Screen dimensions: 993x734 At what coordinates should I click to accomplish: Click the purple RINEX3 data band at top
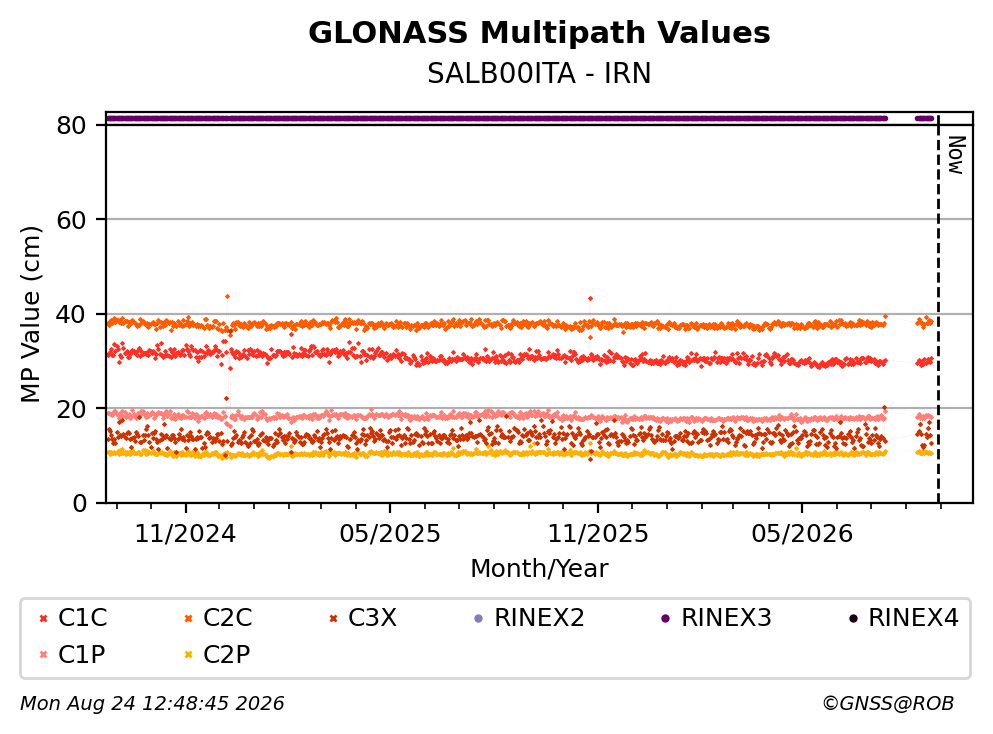point(496,118)
